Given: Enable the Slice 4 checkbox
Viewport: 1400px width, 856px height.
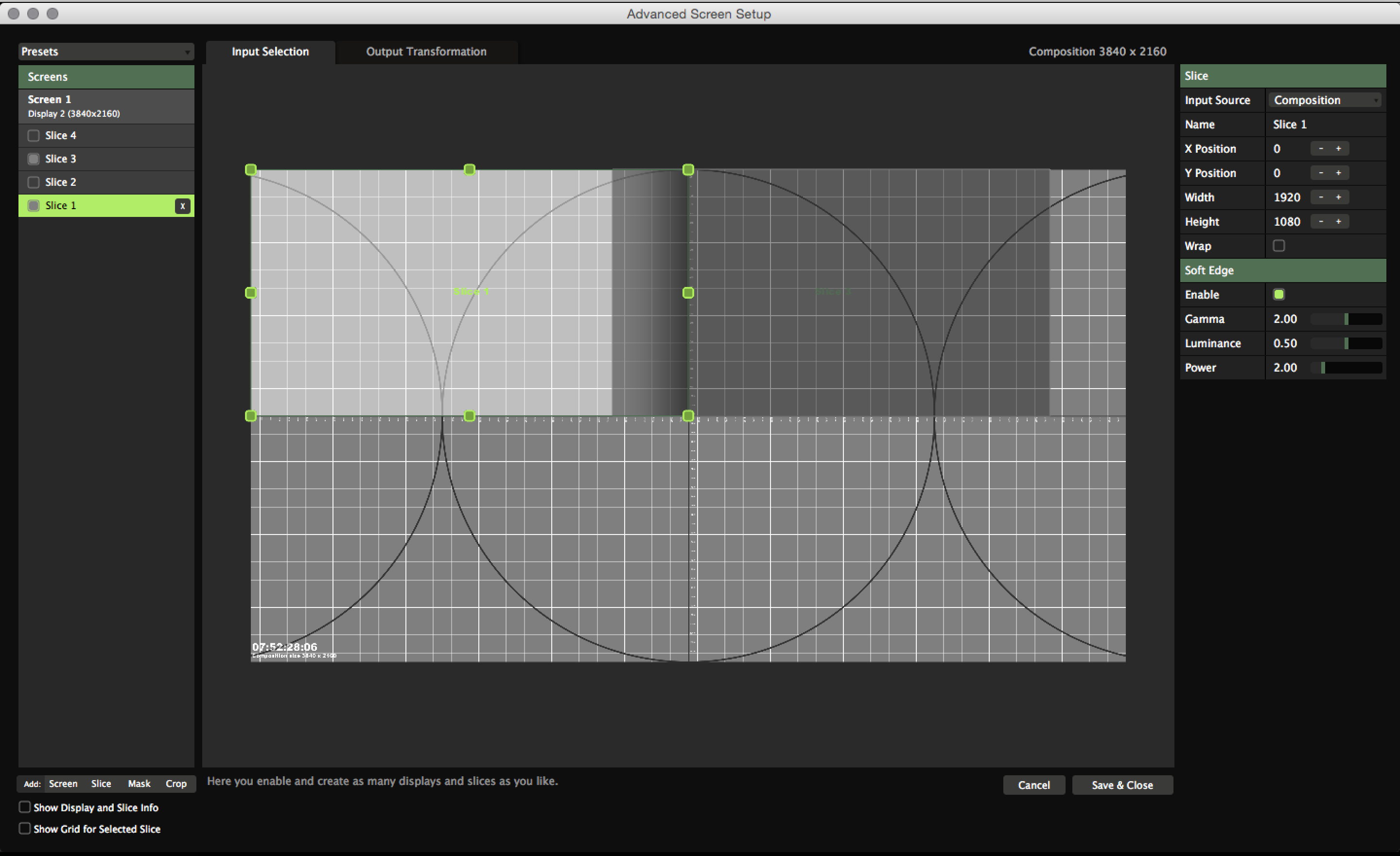Looking at the screenshot, I should coord(34,135).
